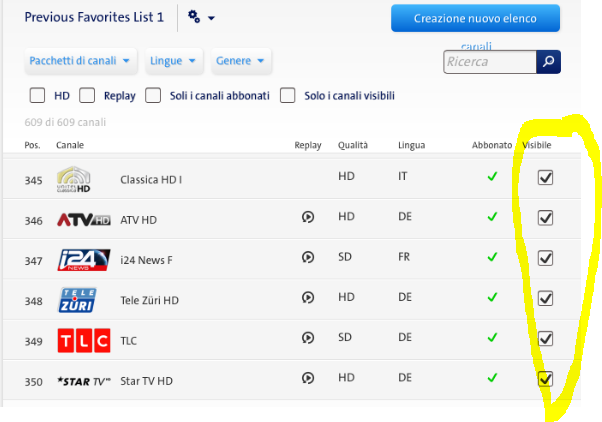
Task: Uncheck Visibile for Classica HD I
Action: pos(546,177)
